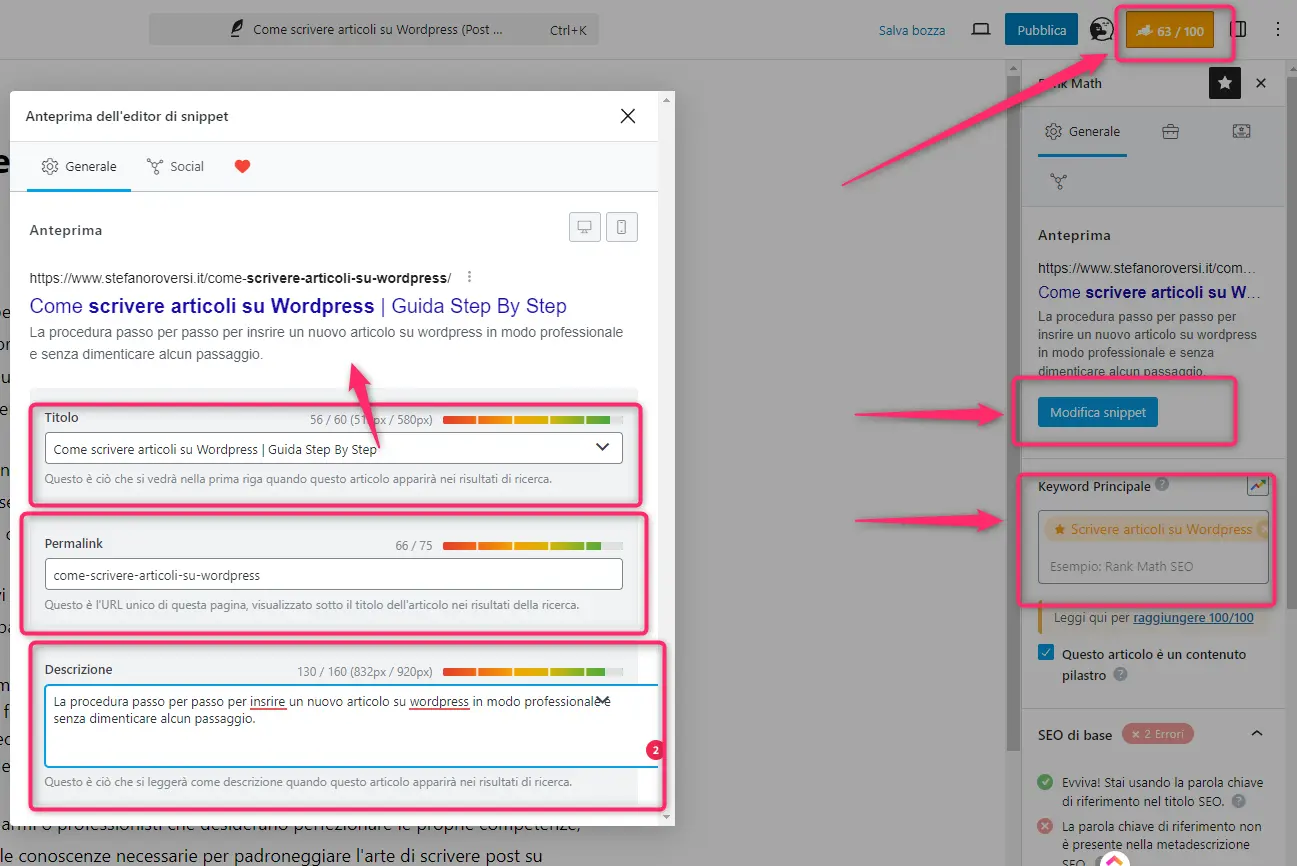
Task: Click the Descrizione length progress bar
Action: (533, 672)
